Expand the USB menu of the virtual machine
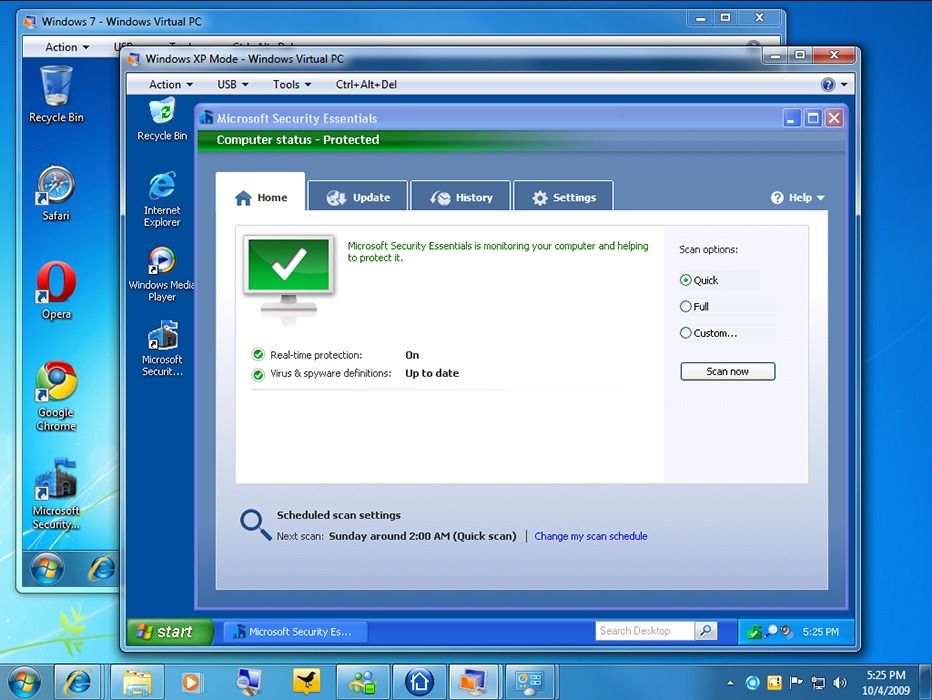Screen dimensions: 932x700 coord(231,84)
